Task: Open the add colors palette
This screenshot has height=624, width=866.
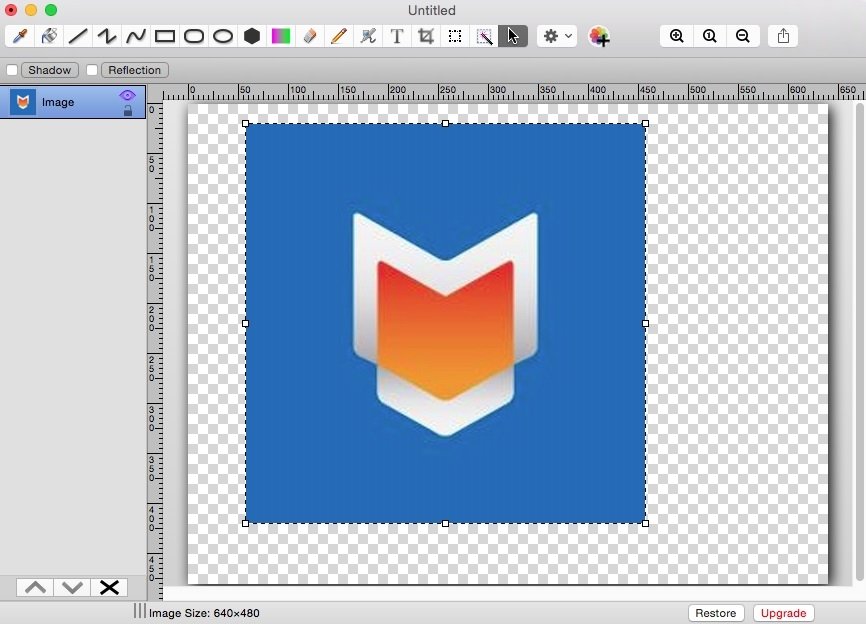Action: coord(599,36)
